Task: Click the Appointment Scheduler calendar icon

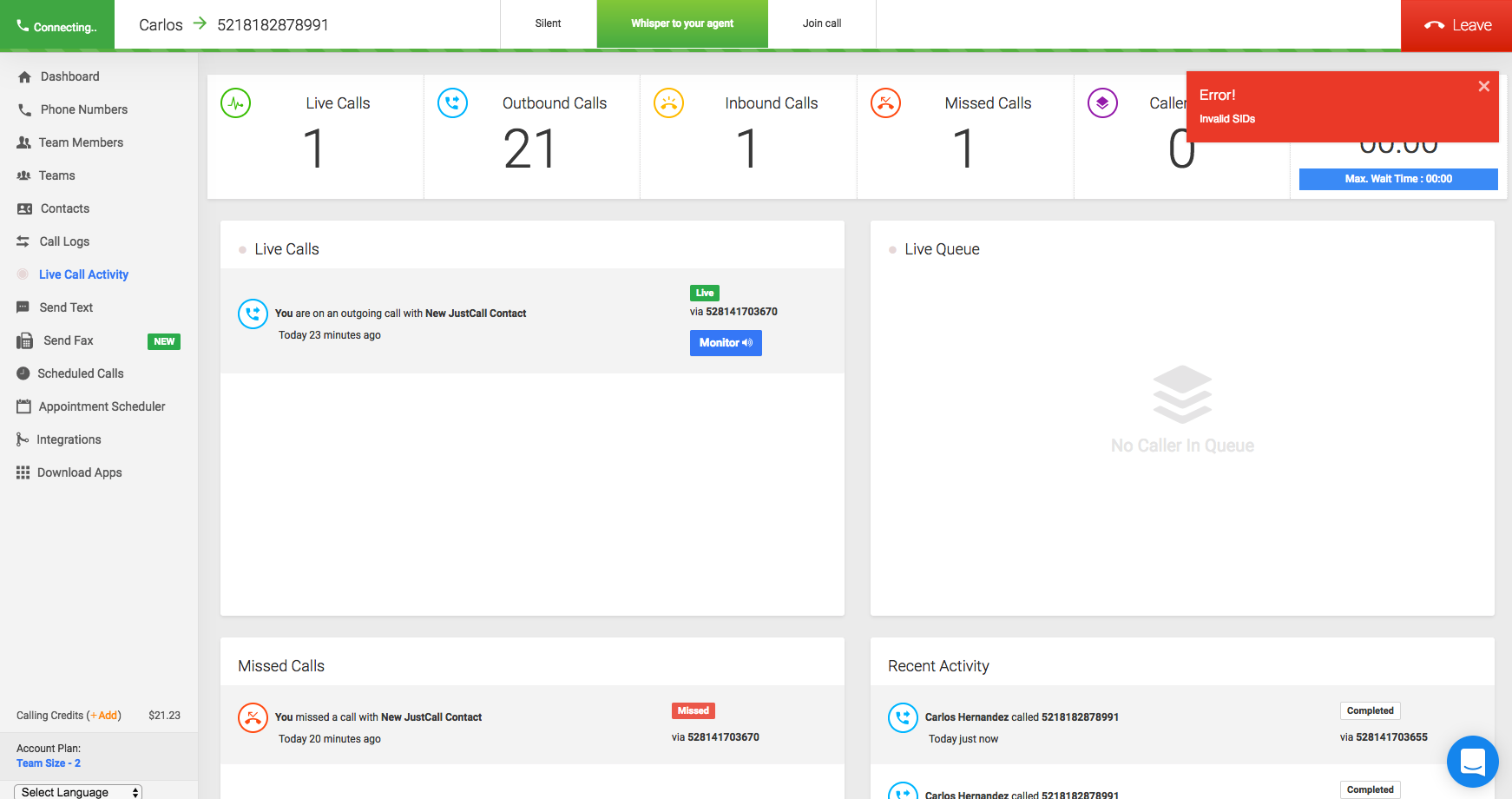Action: (x=23, y=406)
